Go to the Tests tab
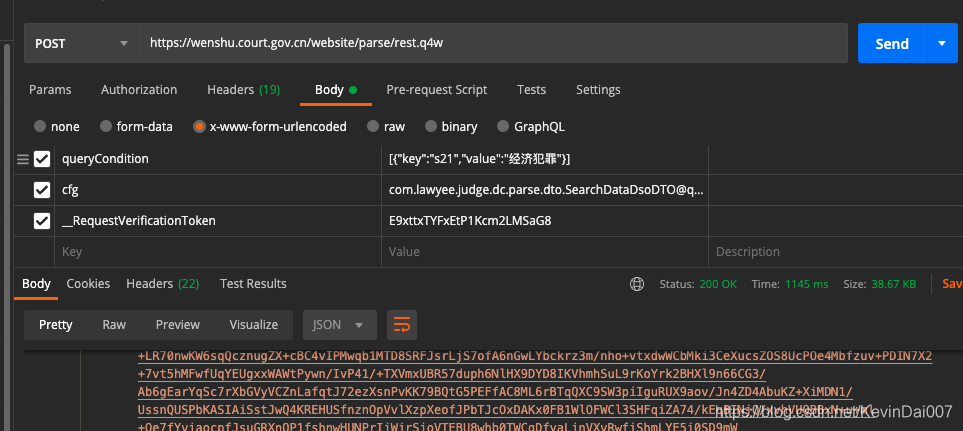 (x=531, y=90)
